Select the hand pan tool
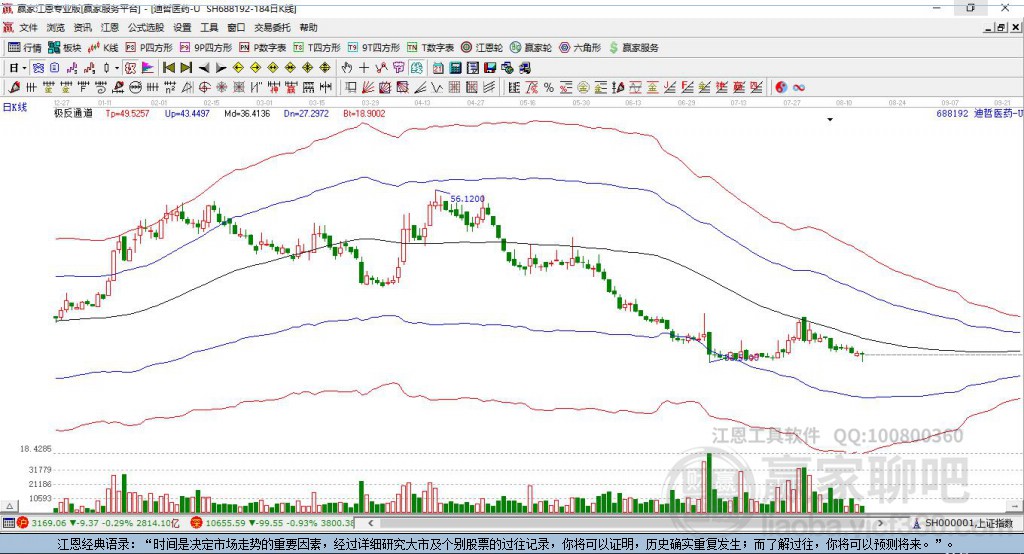The image size is (1024, 554). pyautogui.click(x=347, y=68)
